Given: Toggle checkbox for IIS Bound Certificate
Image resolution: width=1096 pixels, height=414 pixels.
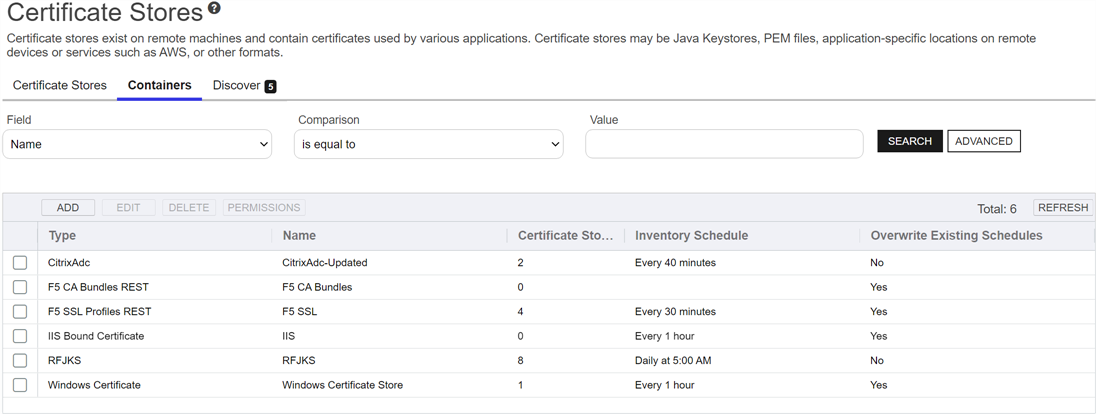Looking at the screenshot, I should 20,336.
